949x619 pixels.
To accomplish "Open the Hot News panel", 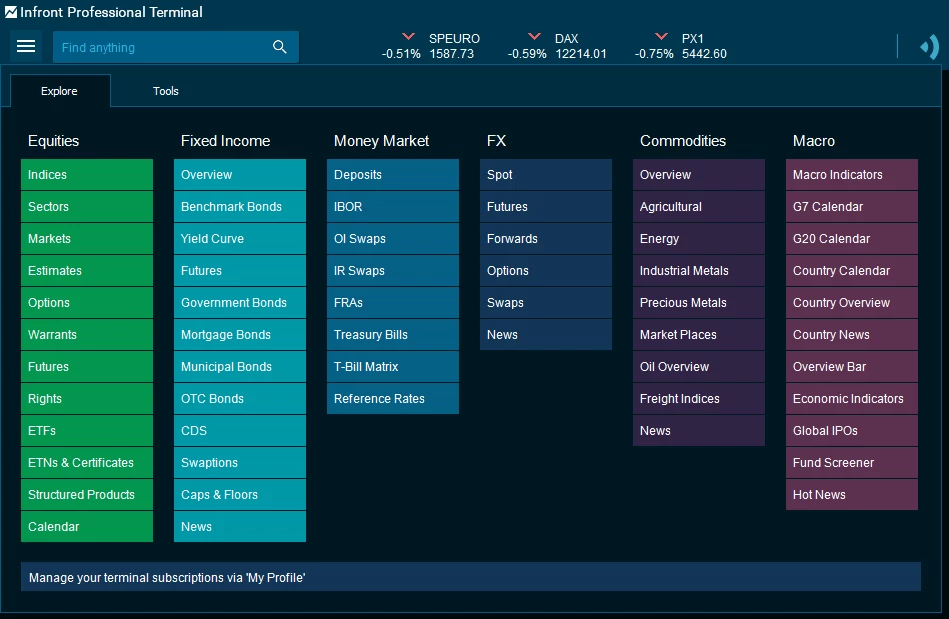I will [851, 494].
